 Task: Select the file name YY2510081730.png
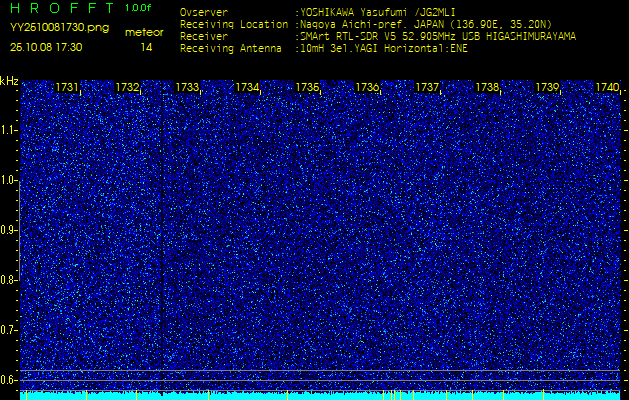tap(59, 28)
